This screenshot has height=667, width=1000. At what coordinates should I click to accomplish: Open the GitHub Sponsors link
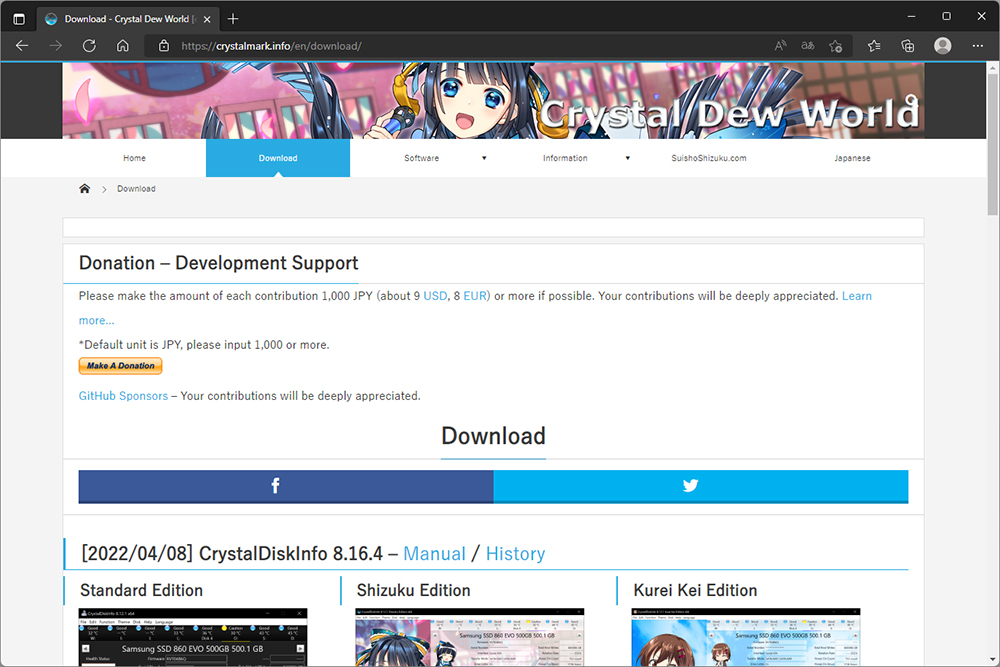(x=123, y=396)
